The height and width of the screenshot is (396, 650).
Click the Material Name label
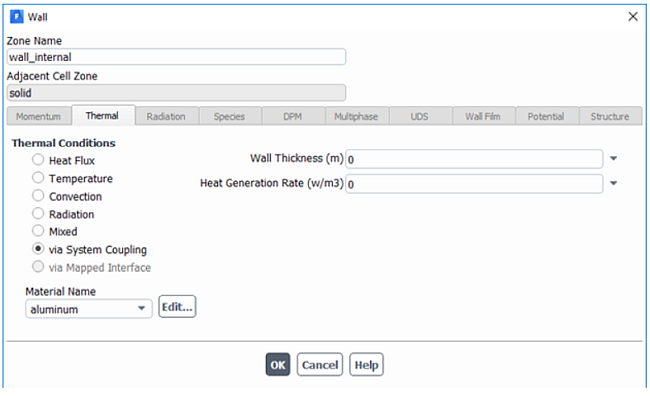[61, 292]
